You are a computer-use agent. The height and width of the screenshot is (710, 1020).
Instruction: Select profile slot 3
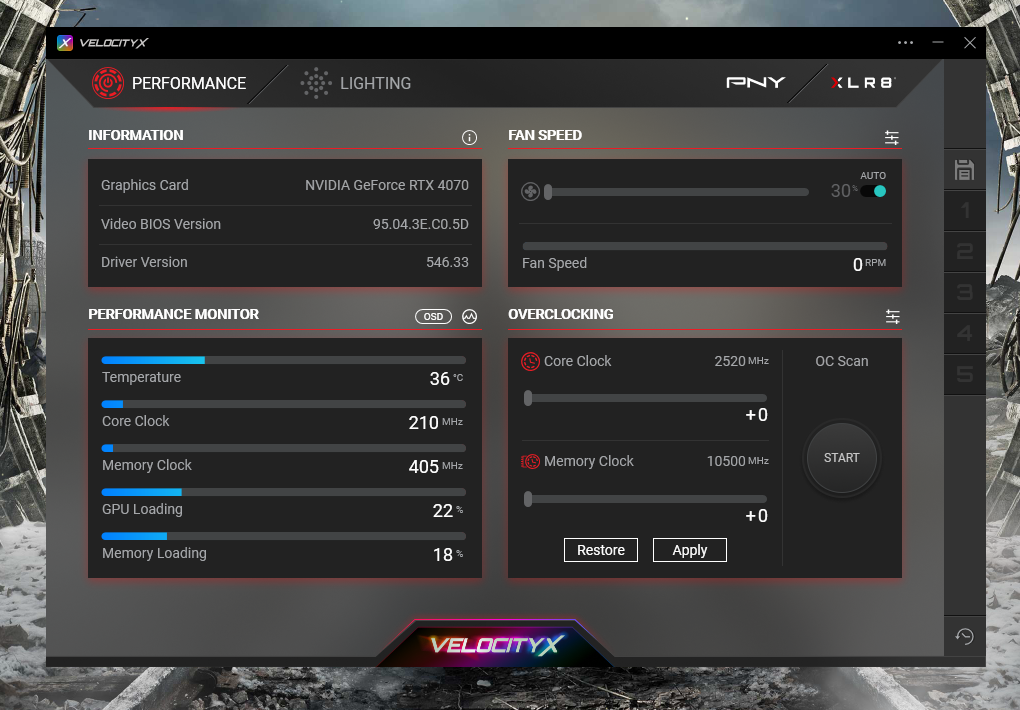[965, 292]
